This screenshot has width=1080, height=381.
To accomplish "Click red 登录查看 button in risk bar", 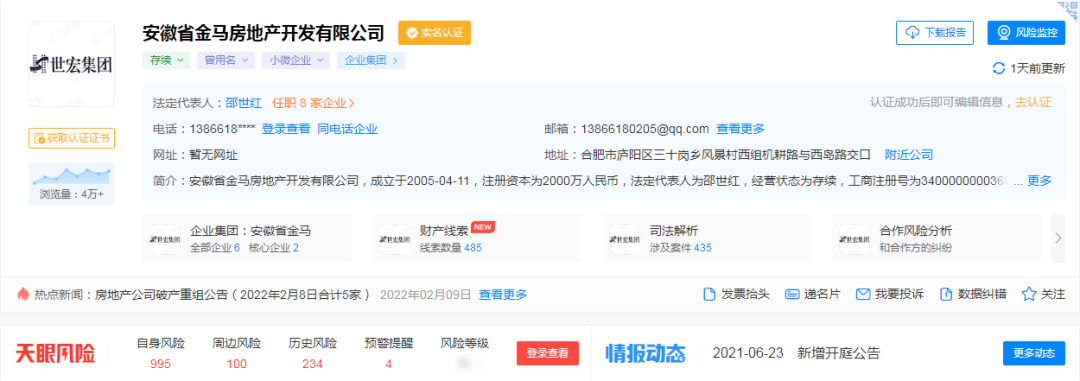I will (548, 353).
